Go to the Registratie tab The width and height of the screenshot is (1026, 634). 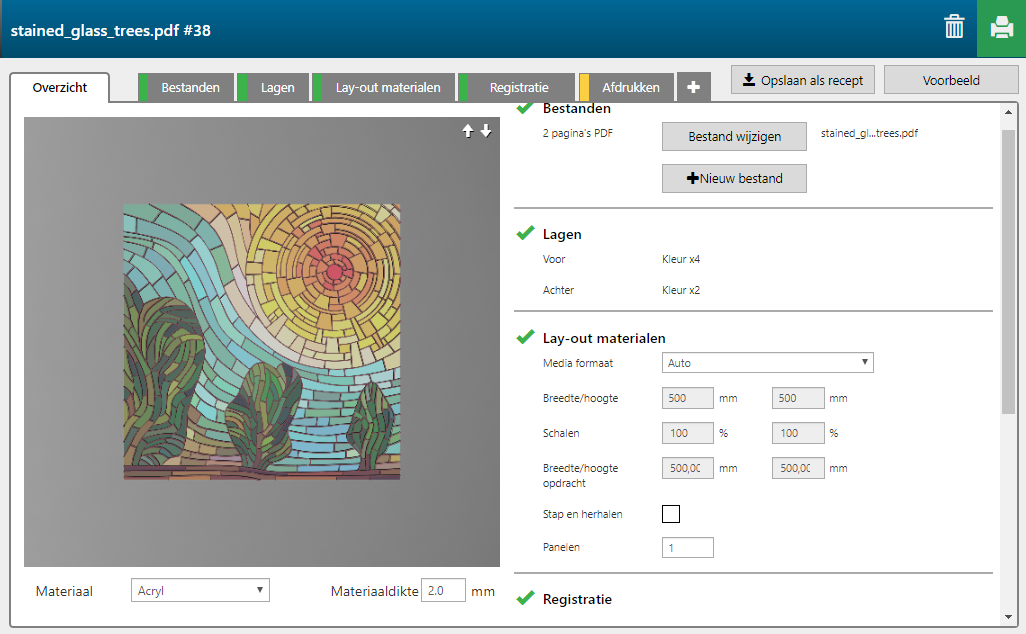tap(516, 87)
